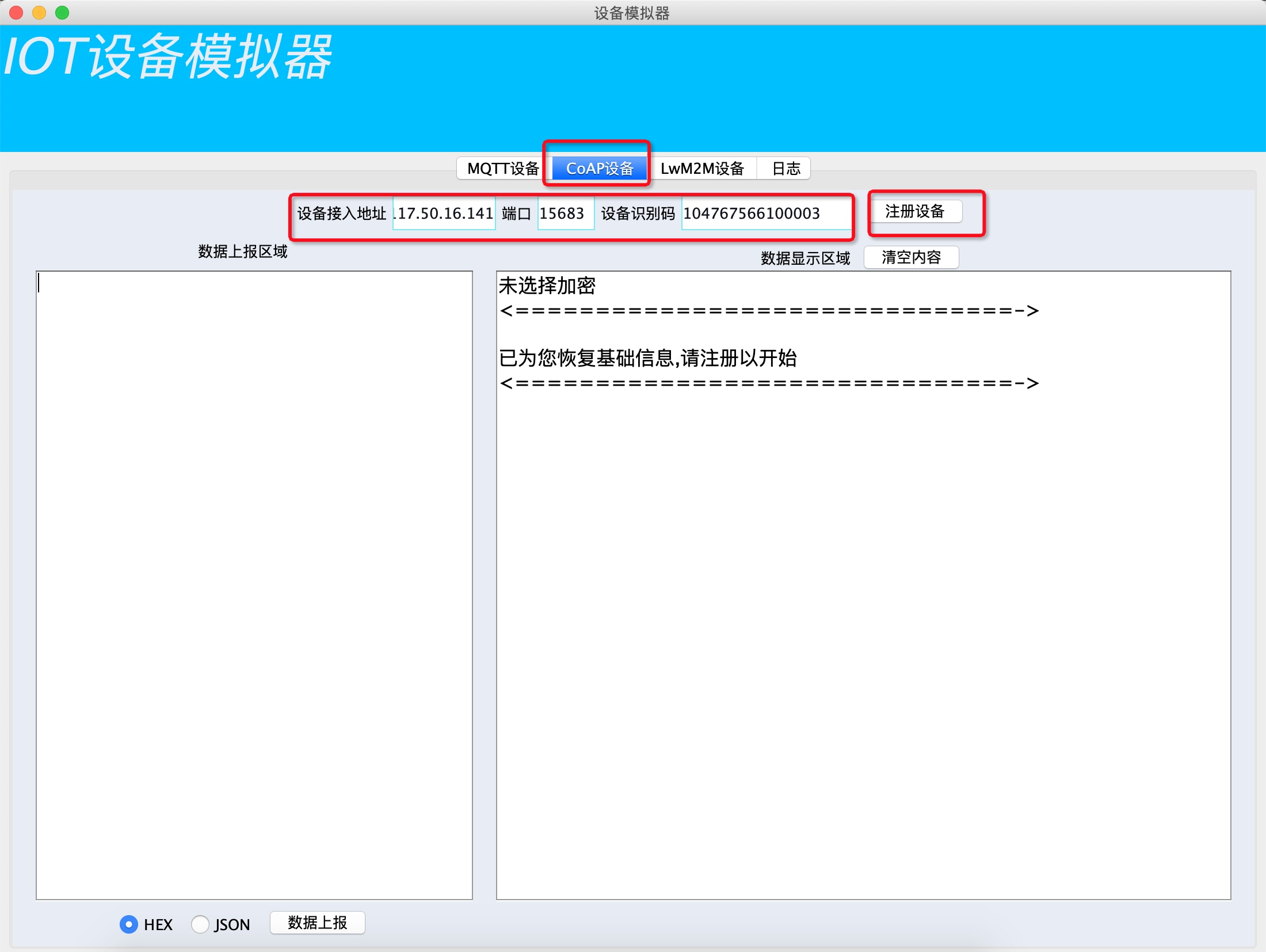Focus the 数据上报区域 text area
Image resolution: width=1266 pixels, height=952 pixels.
pos(254,584)
